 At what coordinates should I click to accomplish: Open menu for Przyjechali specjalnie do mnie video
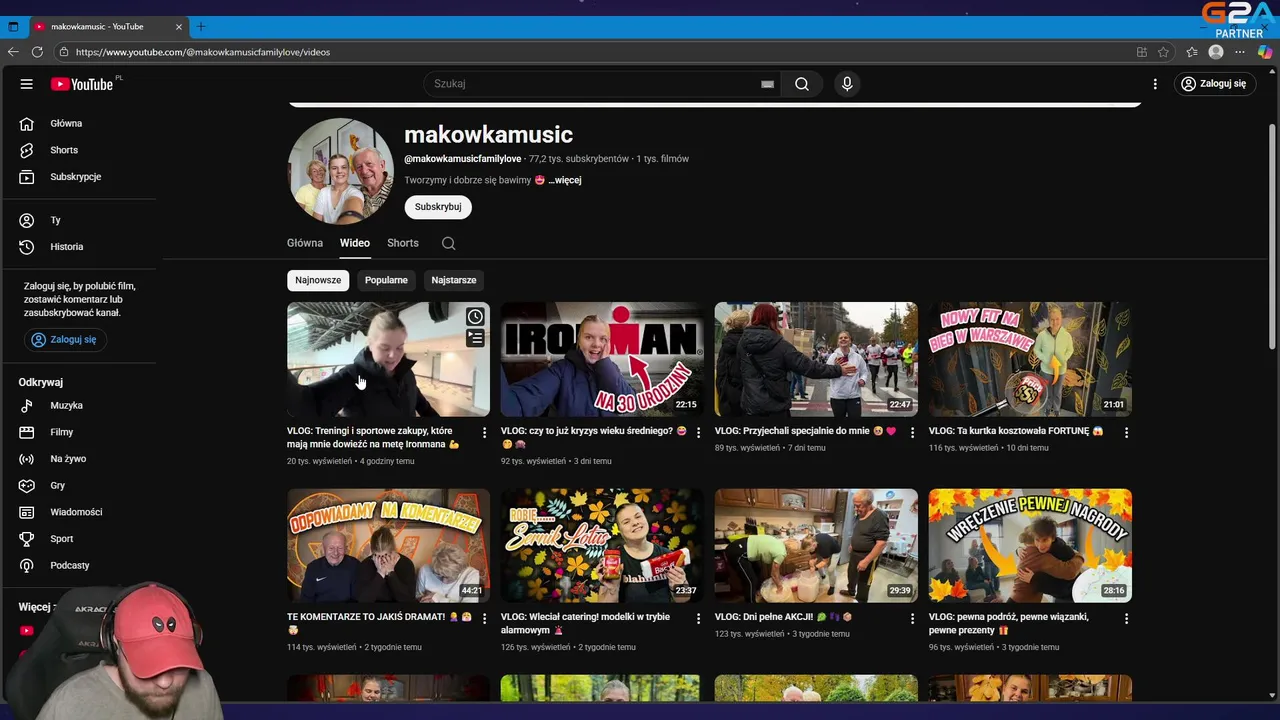tap(912, 433)
